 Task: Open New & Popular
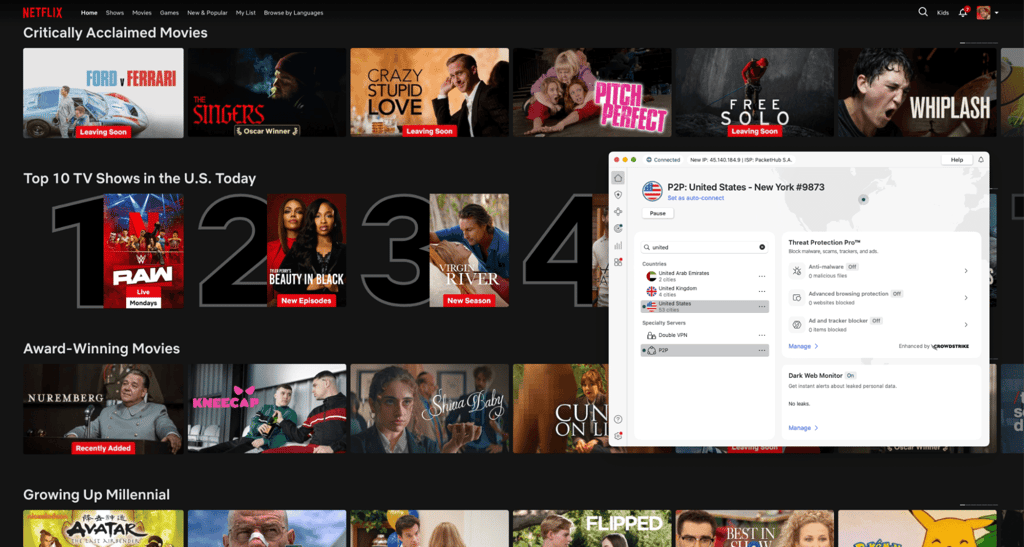click(208, 12)
